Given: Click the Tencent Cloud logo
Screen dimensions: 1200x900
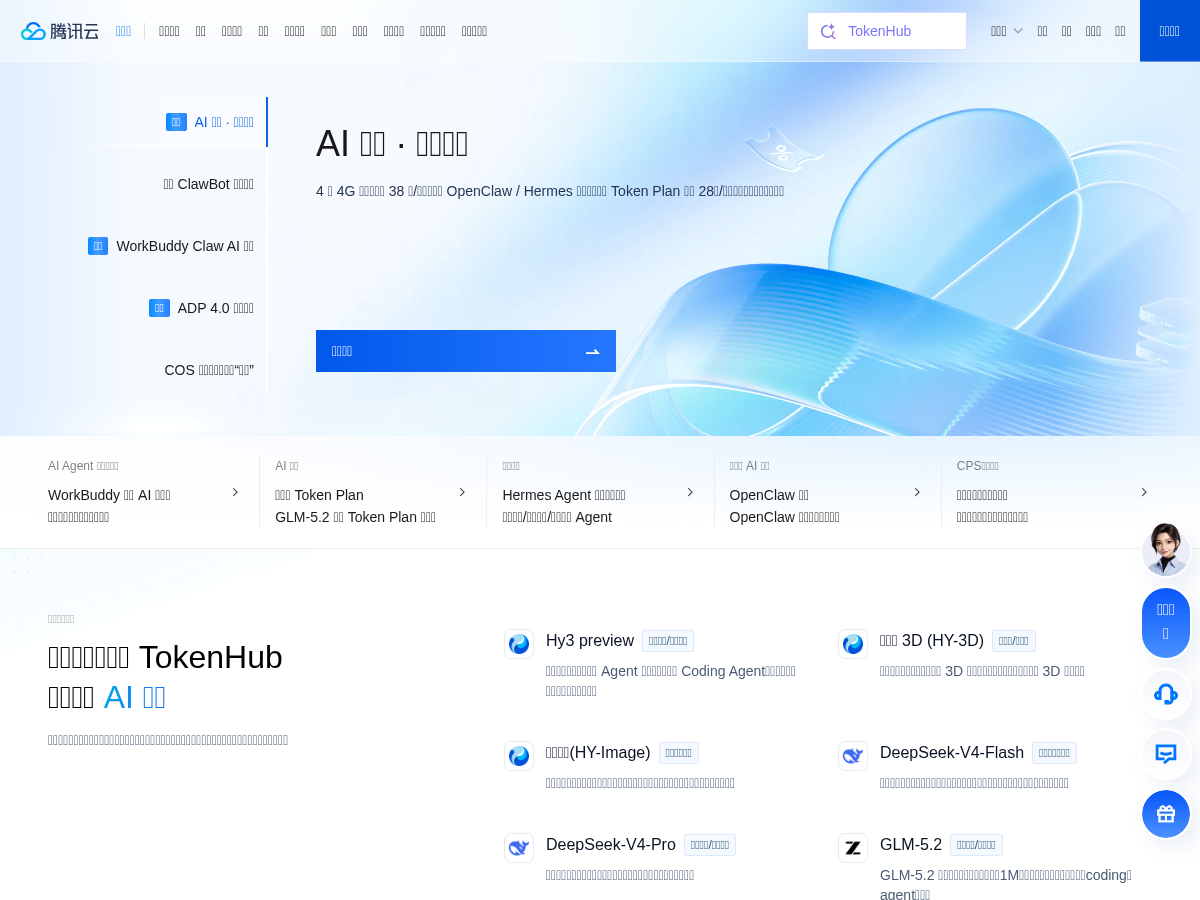Looking at the screenshot, I should click(60, 31).
